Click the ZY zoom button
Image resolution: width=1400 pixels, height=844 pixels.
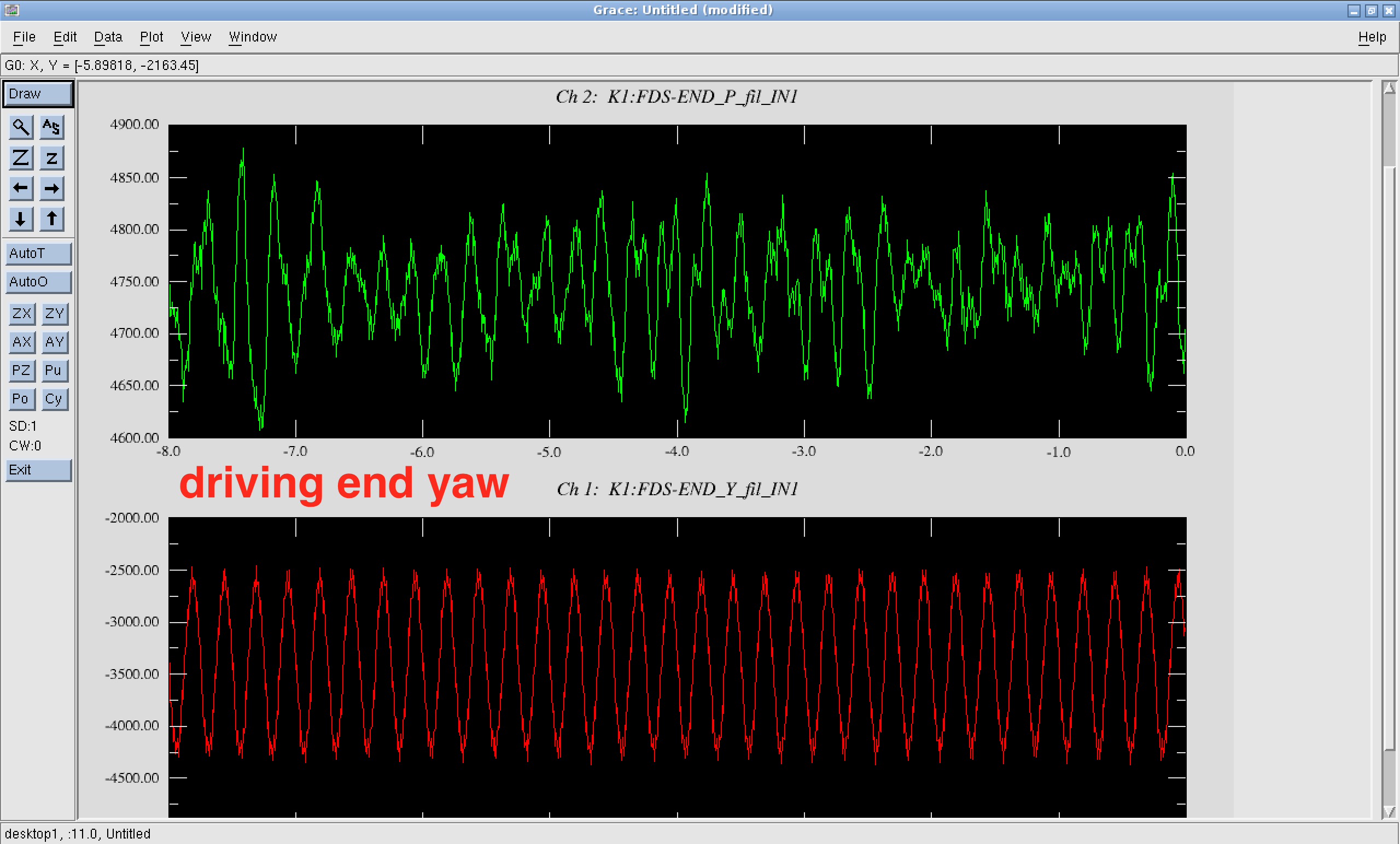click(x=55, y=314)
